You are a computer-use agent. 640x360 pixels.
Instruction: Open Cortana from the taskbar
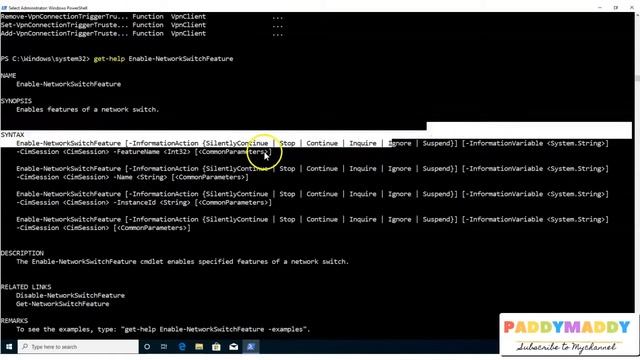pyautogui.click(x=147, y=347)
